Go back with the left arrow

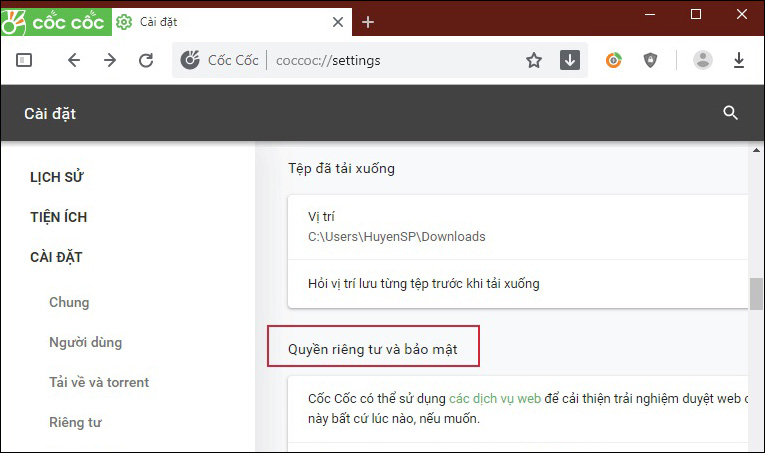pyautogui.click(x=74, y=60)
